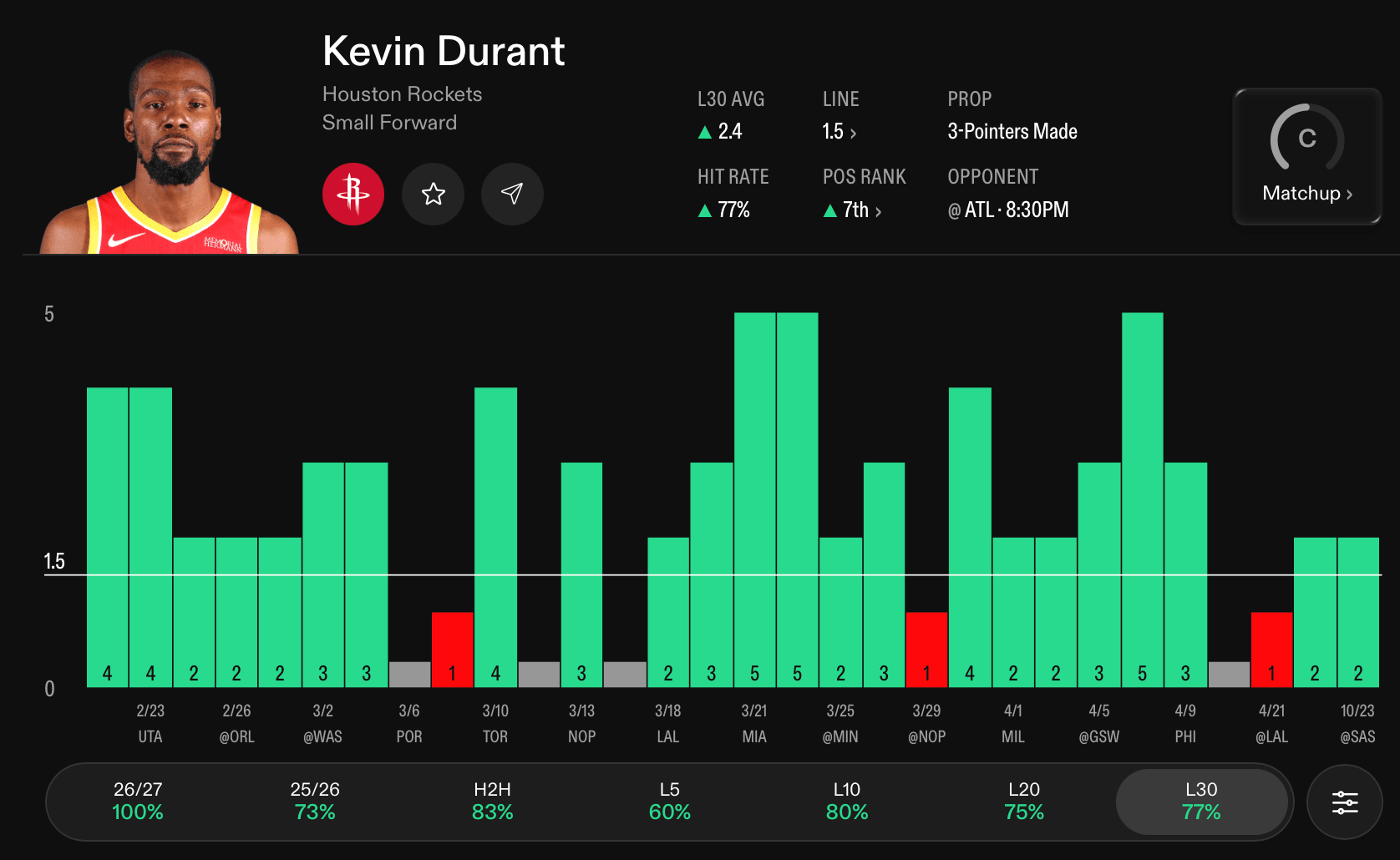Screen dimensions: 1400x860
Task: Click the @ ATL · 8:30PM opponent text
Action: pyautogui.click(x=1007, y=210)
